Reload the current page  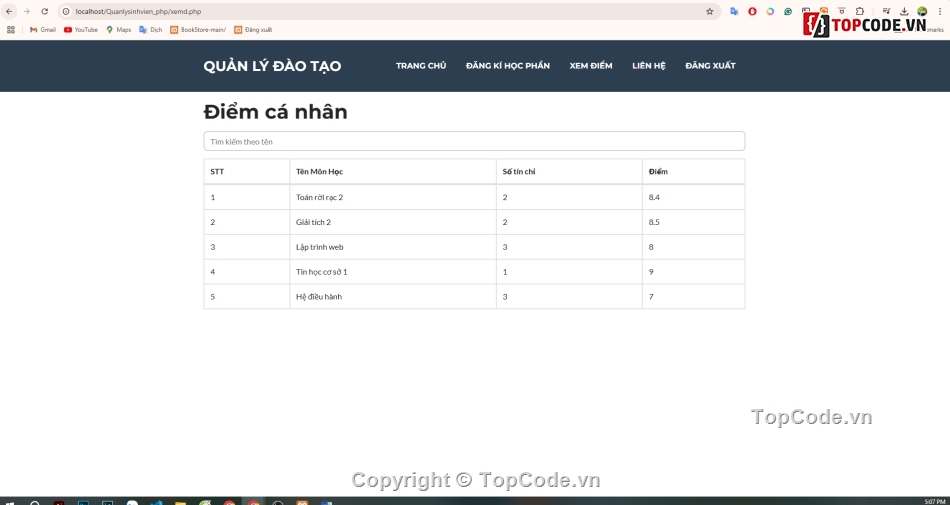coord(44,12)
